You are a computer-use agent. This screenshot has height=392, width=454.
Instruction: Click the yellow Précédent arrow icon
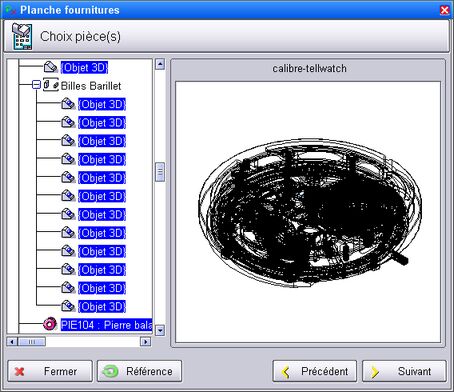pos(286,372)
